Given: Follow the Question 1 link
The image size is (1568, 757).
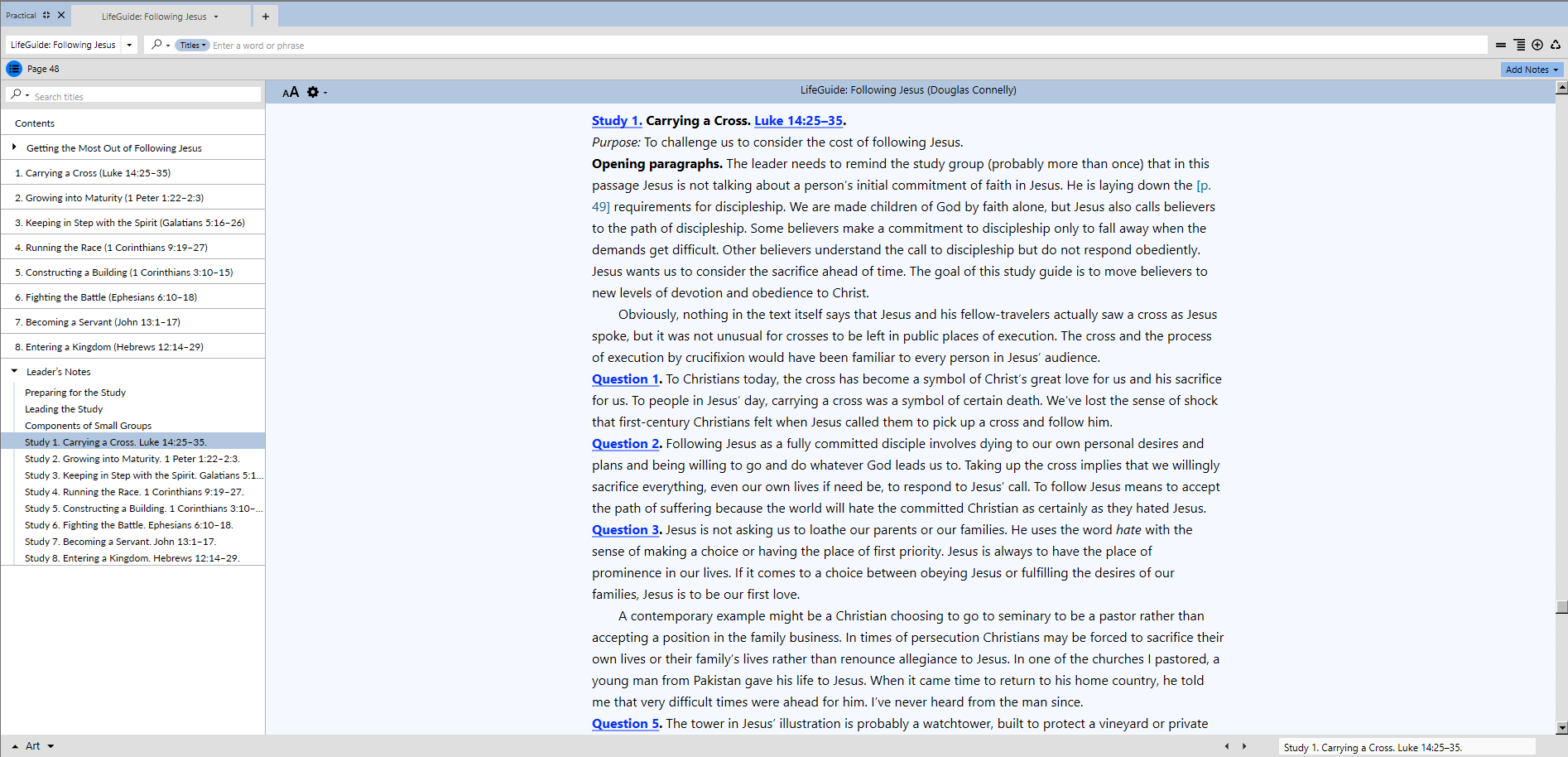Looking at the screenshot, I should point(626,379).
